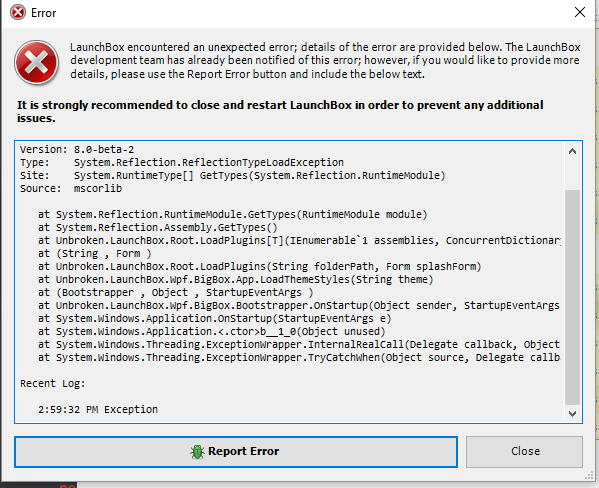Click the scrollbar down arrow in the log box
The width and height of the screenshot is (599, 488).
[572, 413]
